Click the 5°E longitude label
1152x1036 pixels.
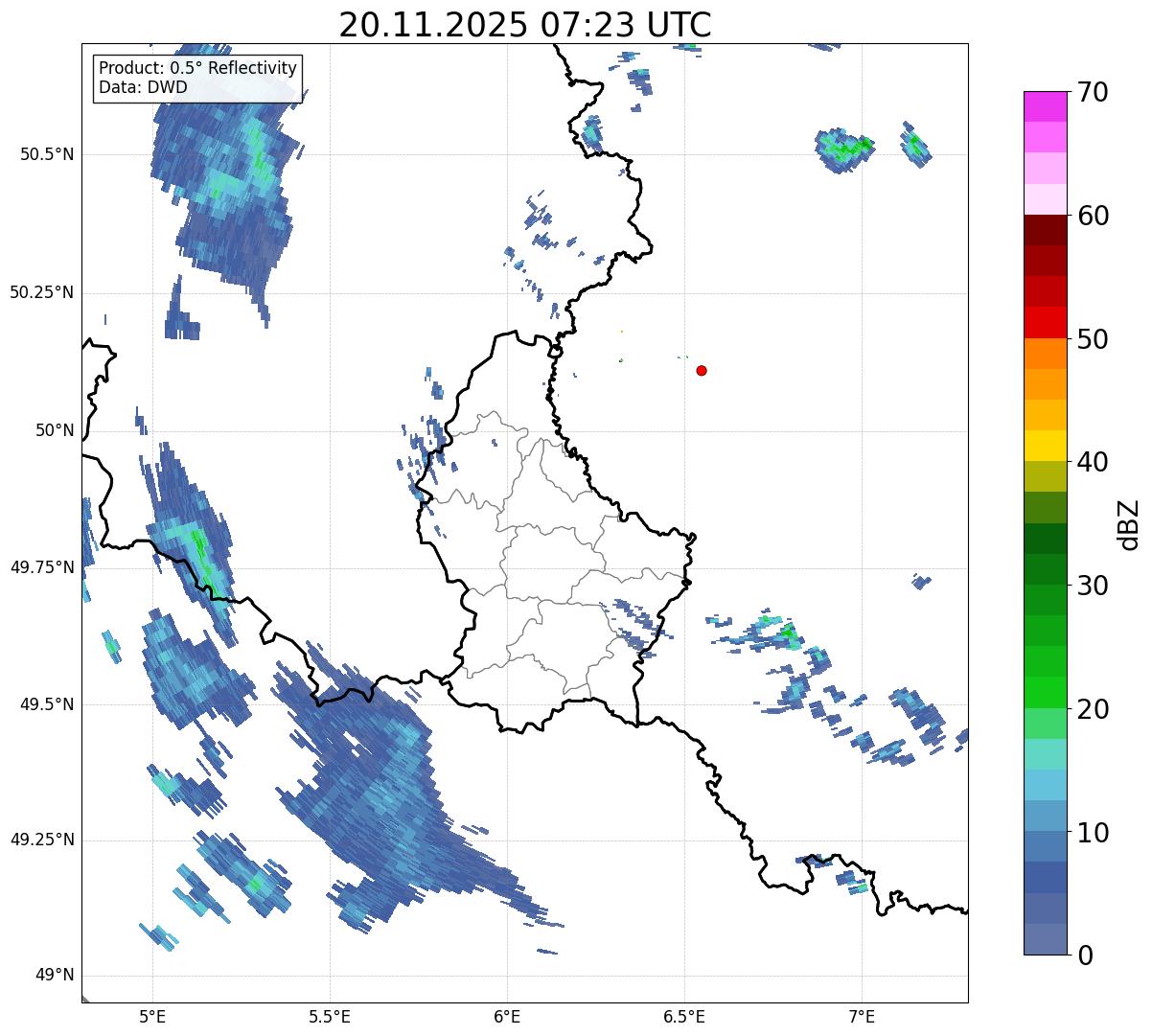152,1017
